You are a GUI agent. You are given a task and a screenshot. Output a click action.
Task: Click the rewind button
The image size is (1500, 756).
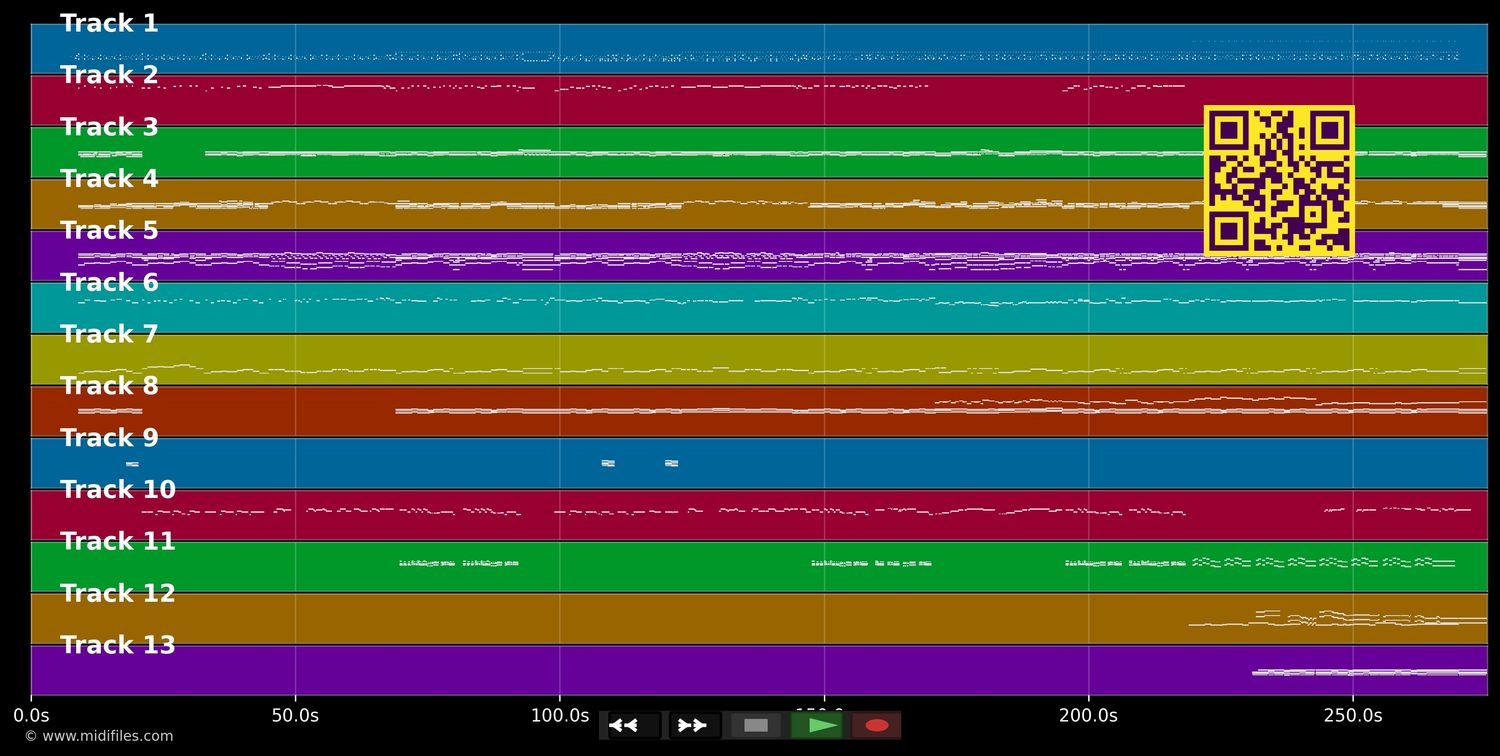(635, 725)
